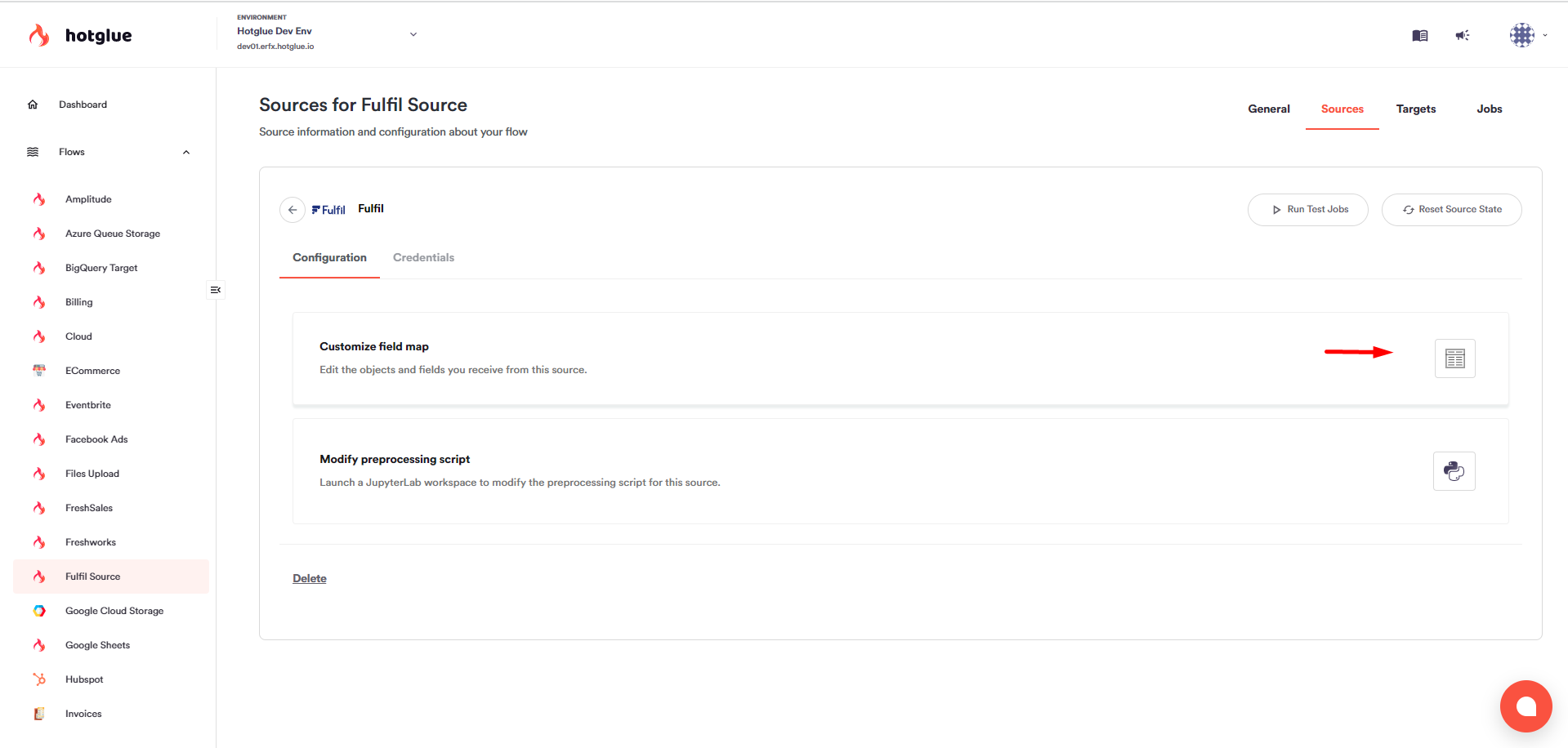Open the customize field map table icon
The width and height of the screenshot is (1568, 748).
point(1454,358)
